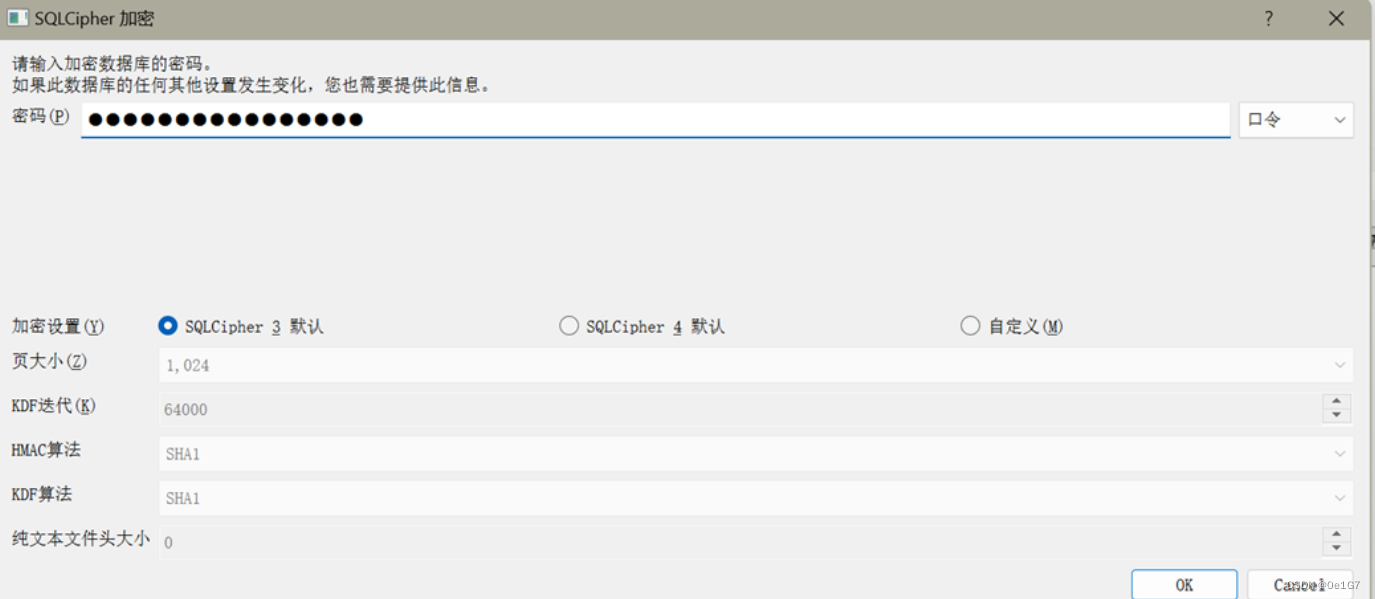
Task: Click the help question mark button
Action: tap(1269, 18)
